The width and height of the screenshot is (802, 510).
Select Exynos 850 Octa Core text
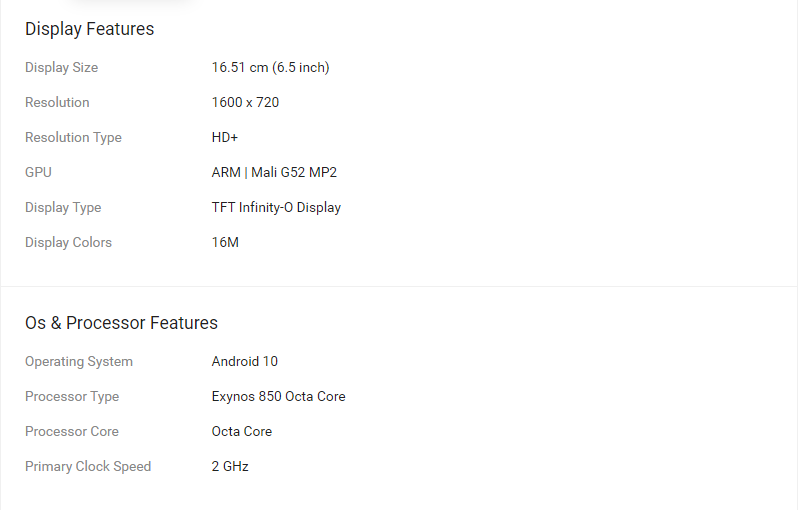279,396
